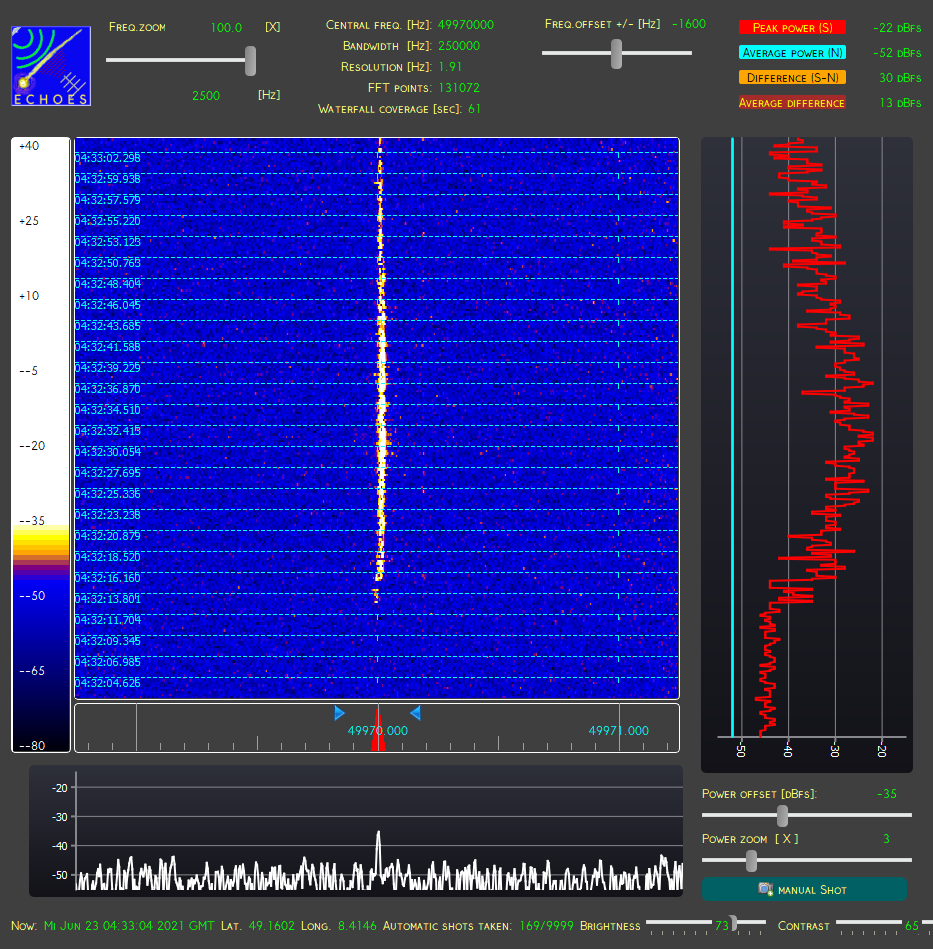This screenshot has height=949, width=933.
Task: Click the Power offset slider handle
Action: tap(782, 815)
